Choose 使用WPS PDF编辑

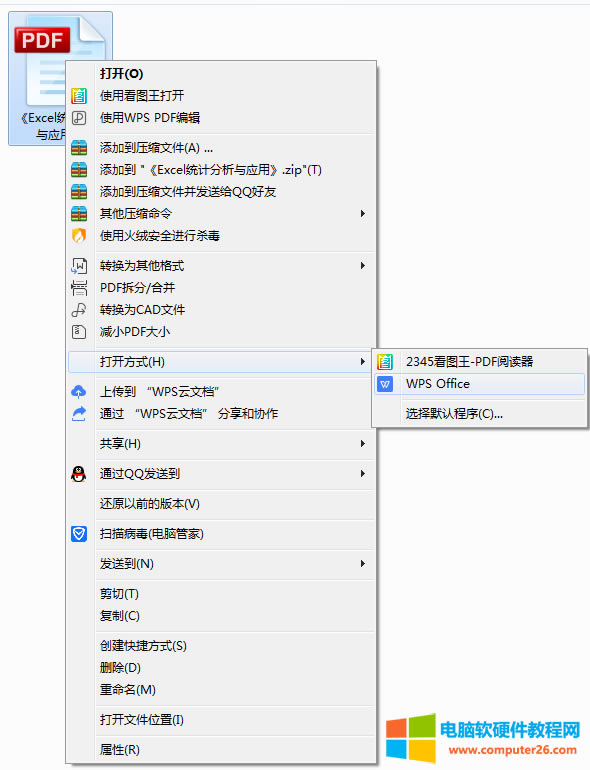(x=221, y=118)
